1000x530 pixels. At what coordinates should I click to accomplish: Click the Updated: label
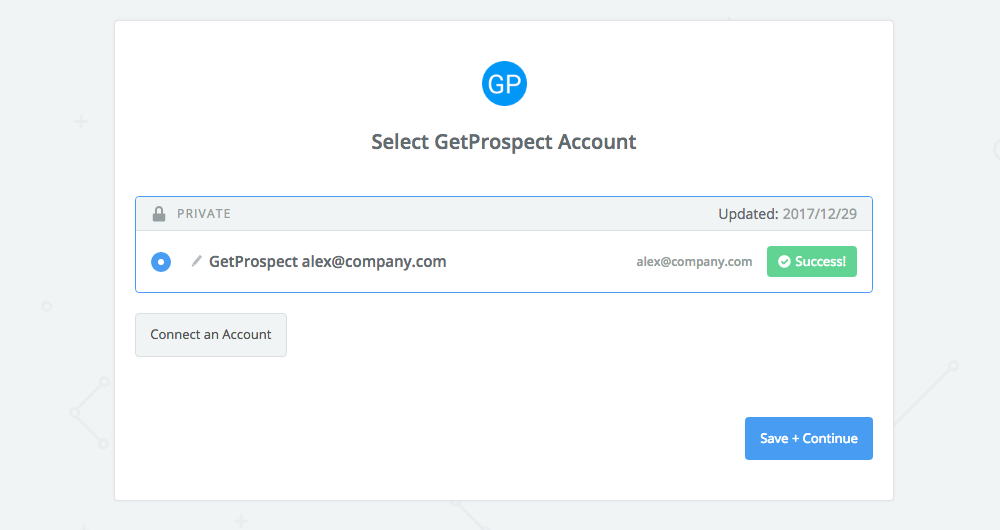point(748,214)
